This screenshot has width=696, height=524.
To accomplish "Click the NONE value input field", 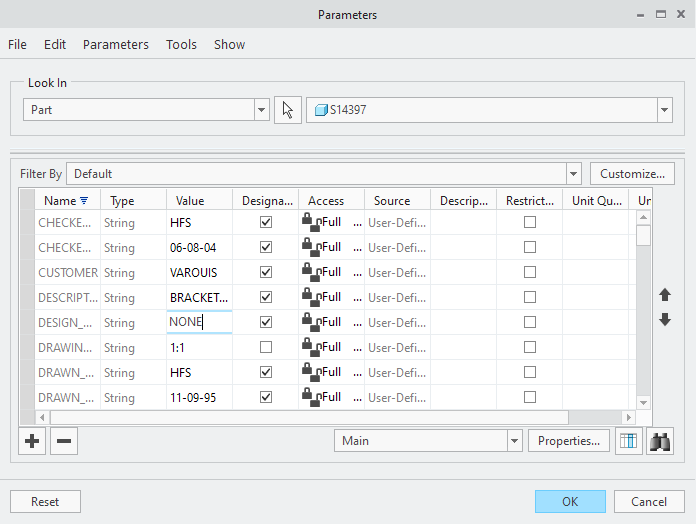I will coord(199,322).
